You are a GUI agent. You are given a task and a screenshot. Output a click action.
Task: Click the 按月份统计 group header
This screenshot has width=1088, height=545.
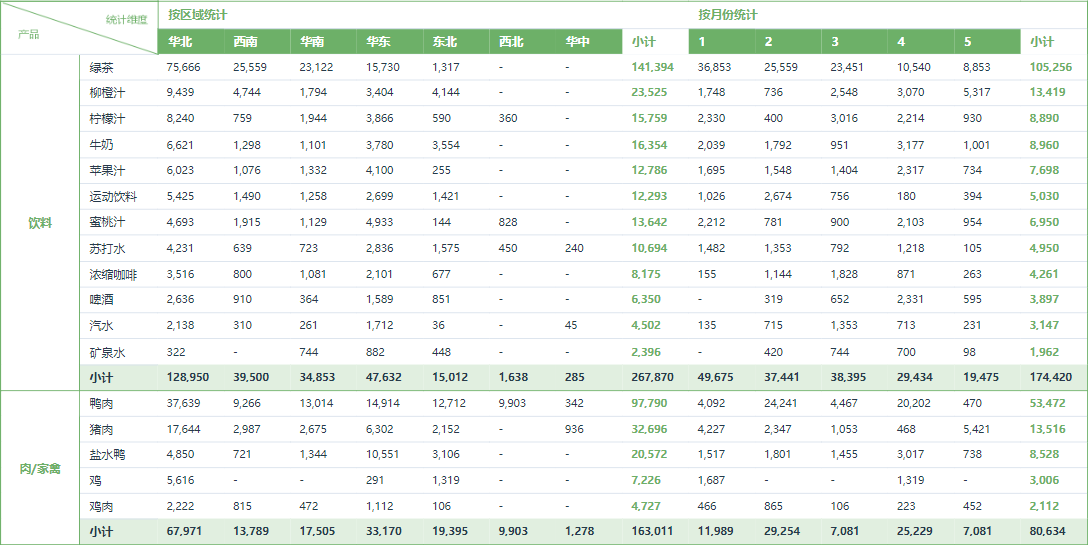[728, 15]
